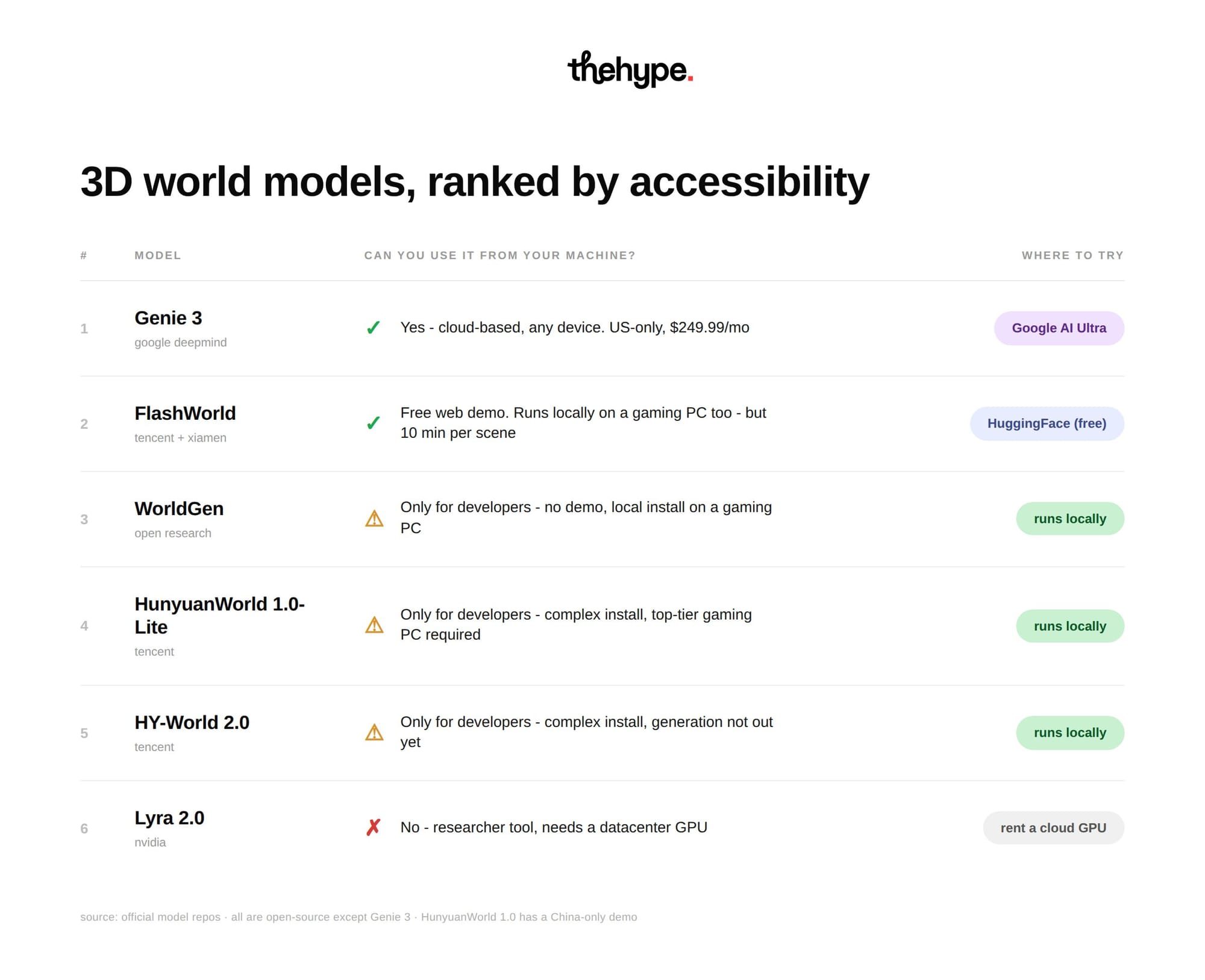Viewport: 1205px width, 980px height.
Task: Click tencent subtitle under HunyuanWorld 1.0-Lite
Action: tap(154, 652)
